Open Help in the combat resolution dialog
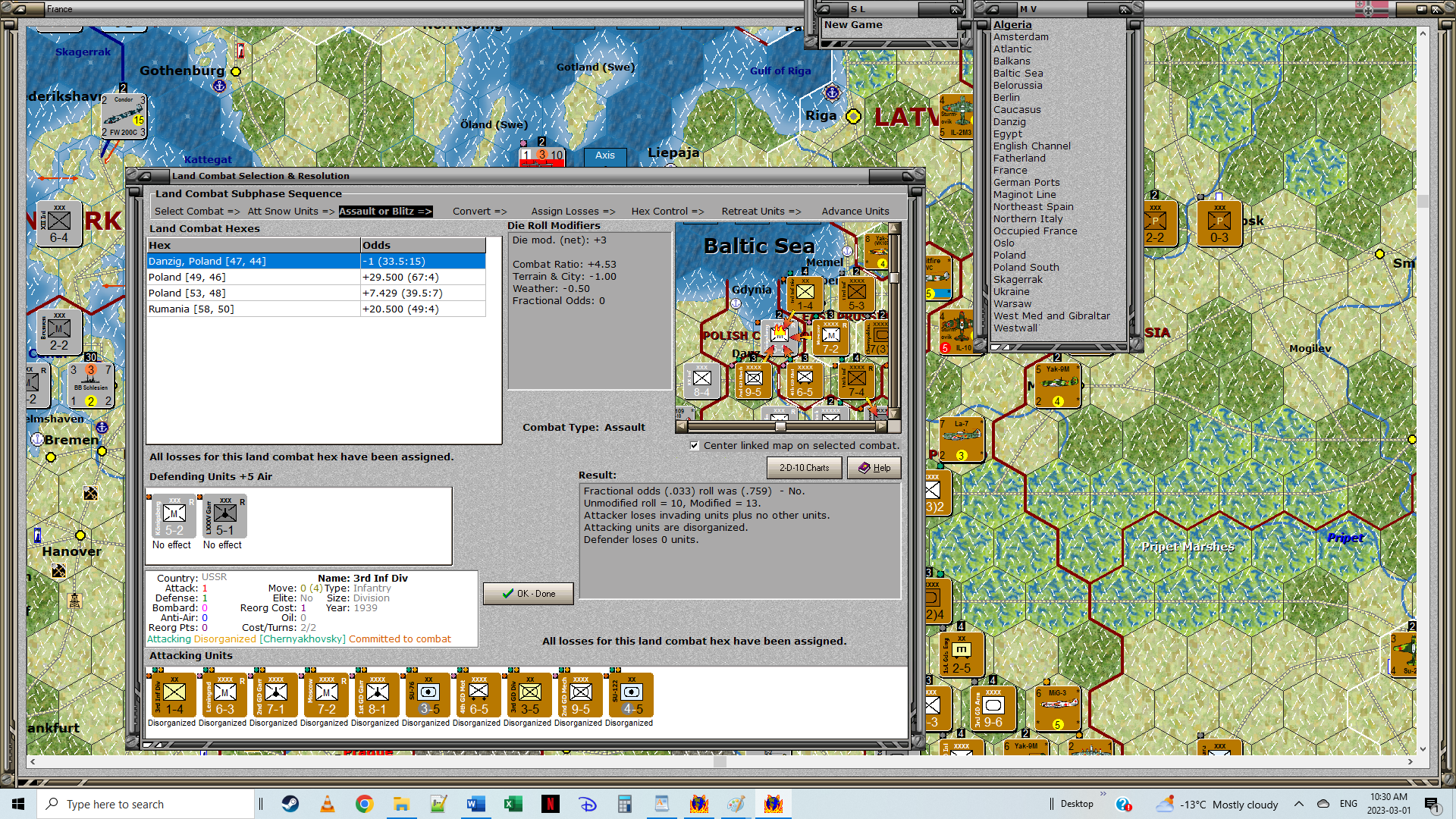This screenshot has width=1456, height=819. pyautogui.click(x=874, y=468)
